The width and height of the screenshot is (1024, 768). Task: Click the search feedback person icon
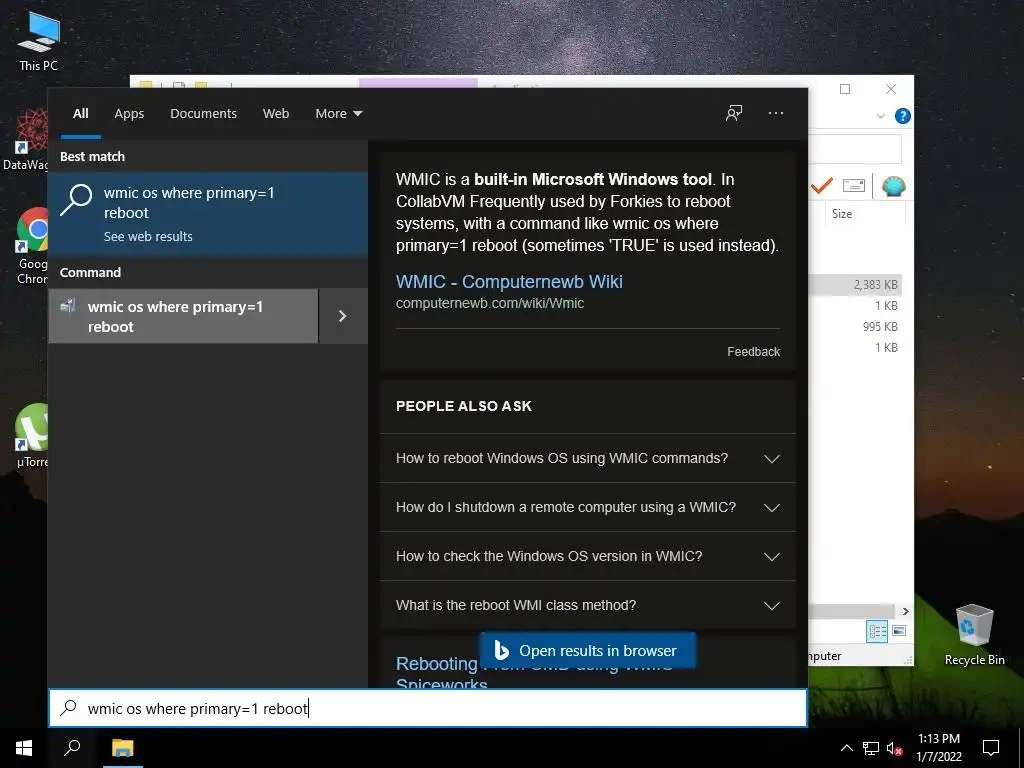[x=734, y=113]
